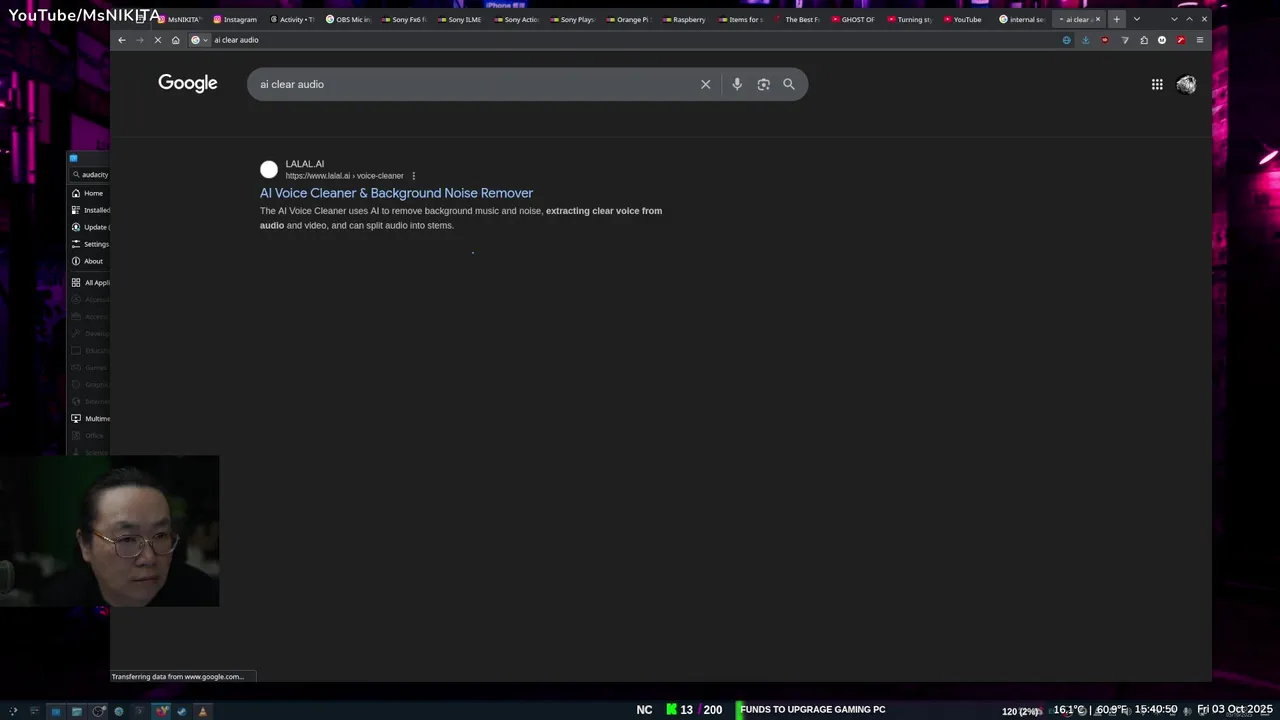The image size is (1280, 720).
Task: Click the lalal.ai voice-cleaner URL text
Action: pos(345,176)
